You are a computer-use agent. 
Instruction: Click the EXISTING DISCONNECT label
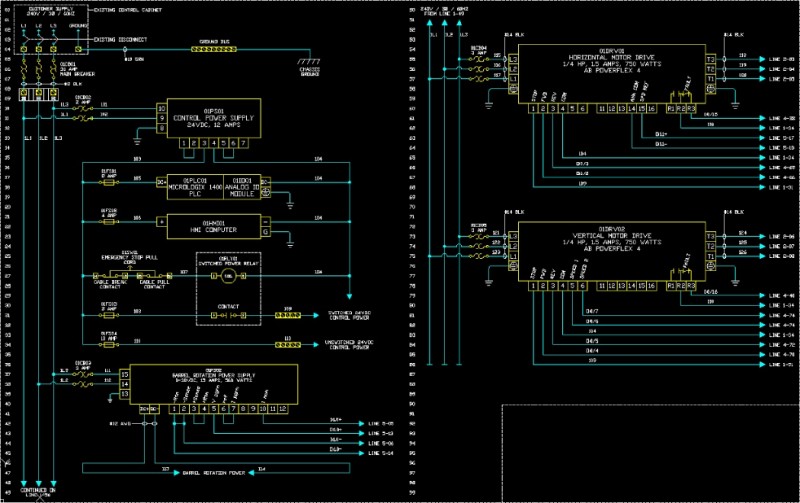pyautogui.click(x=120, y=39)
